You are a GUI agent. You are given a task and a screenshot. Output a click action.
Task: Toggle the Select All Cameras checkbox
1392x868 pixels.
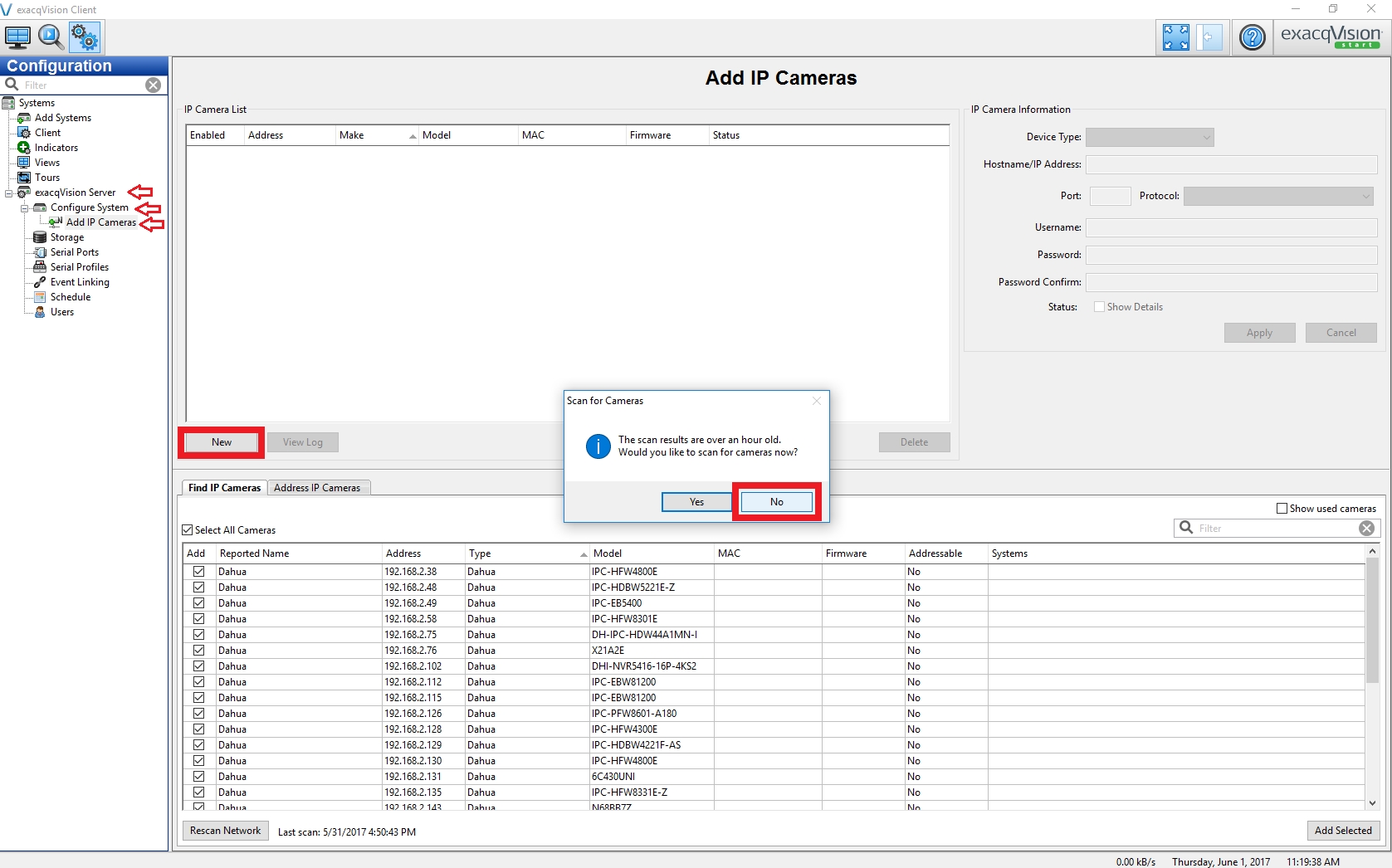[x=188, y=530]
